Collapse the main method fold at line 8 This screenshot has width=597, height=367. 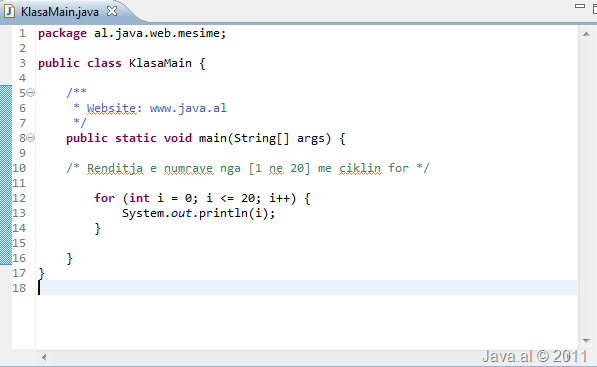(x=31, y=138)
